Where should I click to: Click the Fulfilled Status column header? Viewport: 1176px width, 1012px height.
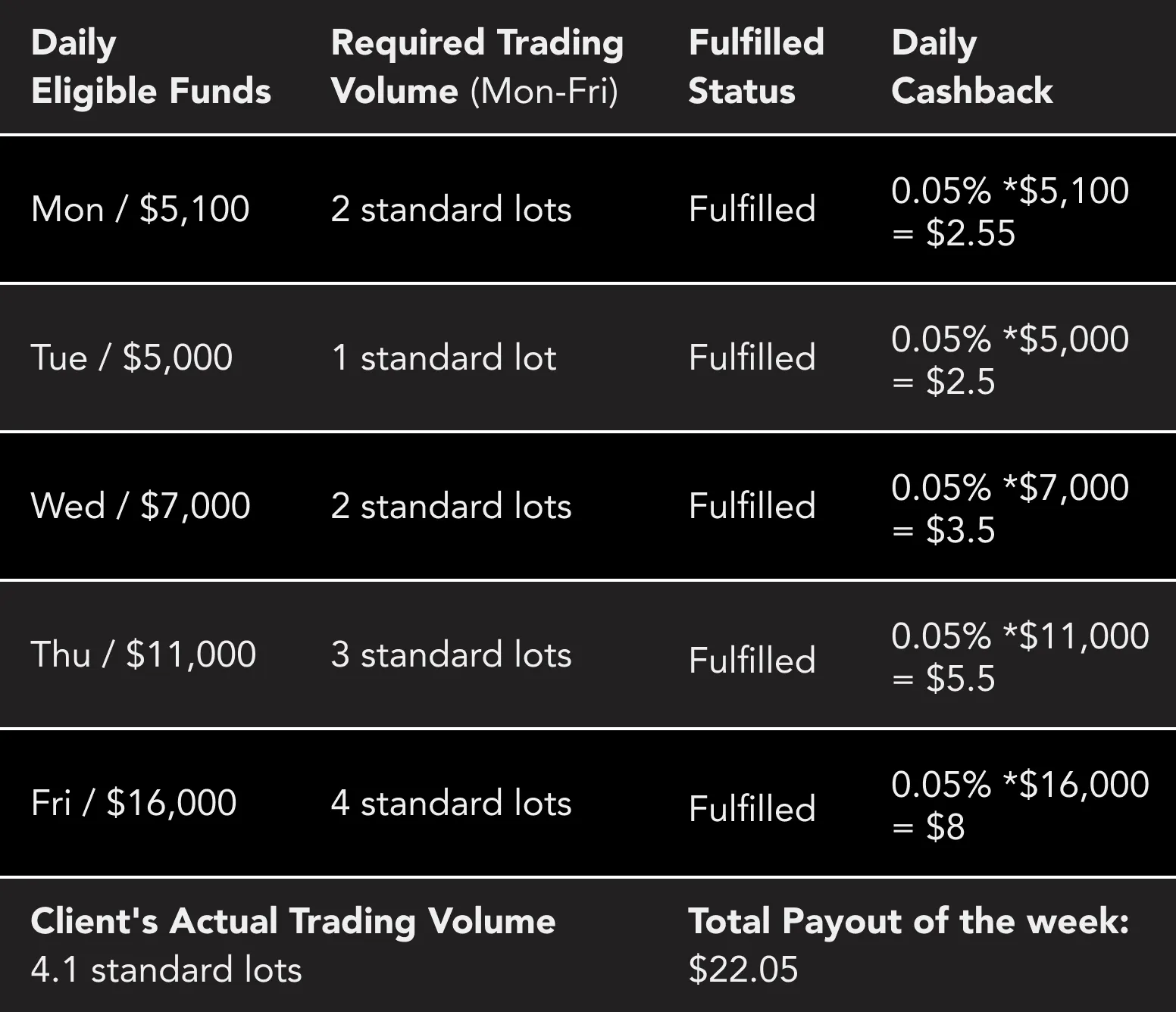(x=755, y=67)
